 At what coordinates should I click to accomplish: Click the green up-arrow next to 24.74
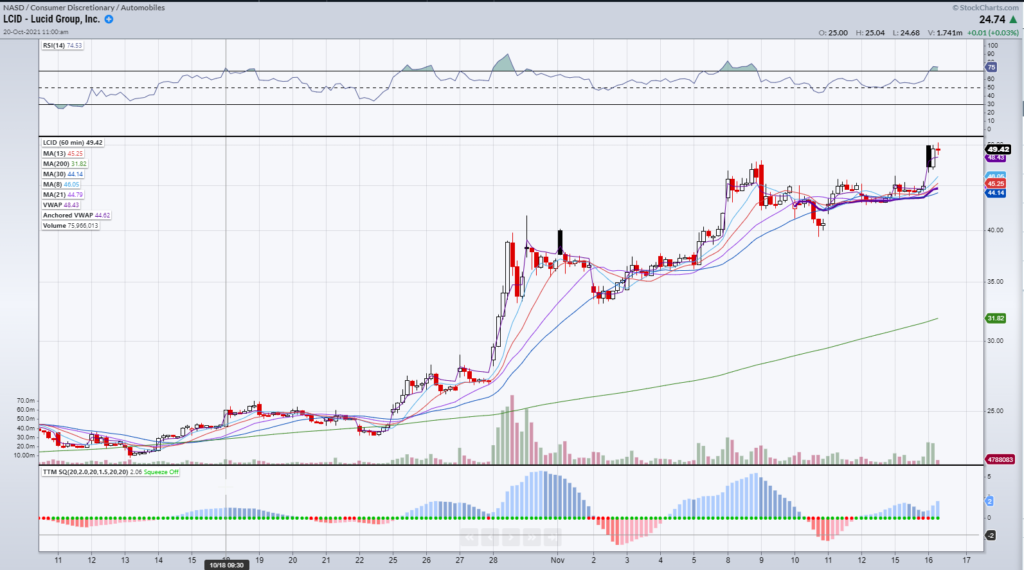[x=1014, y=20]
